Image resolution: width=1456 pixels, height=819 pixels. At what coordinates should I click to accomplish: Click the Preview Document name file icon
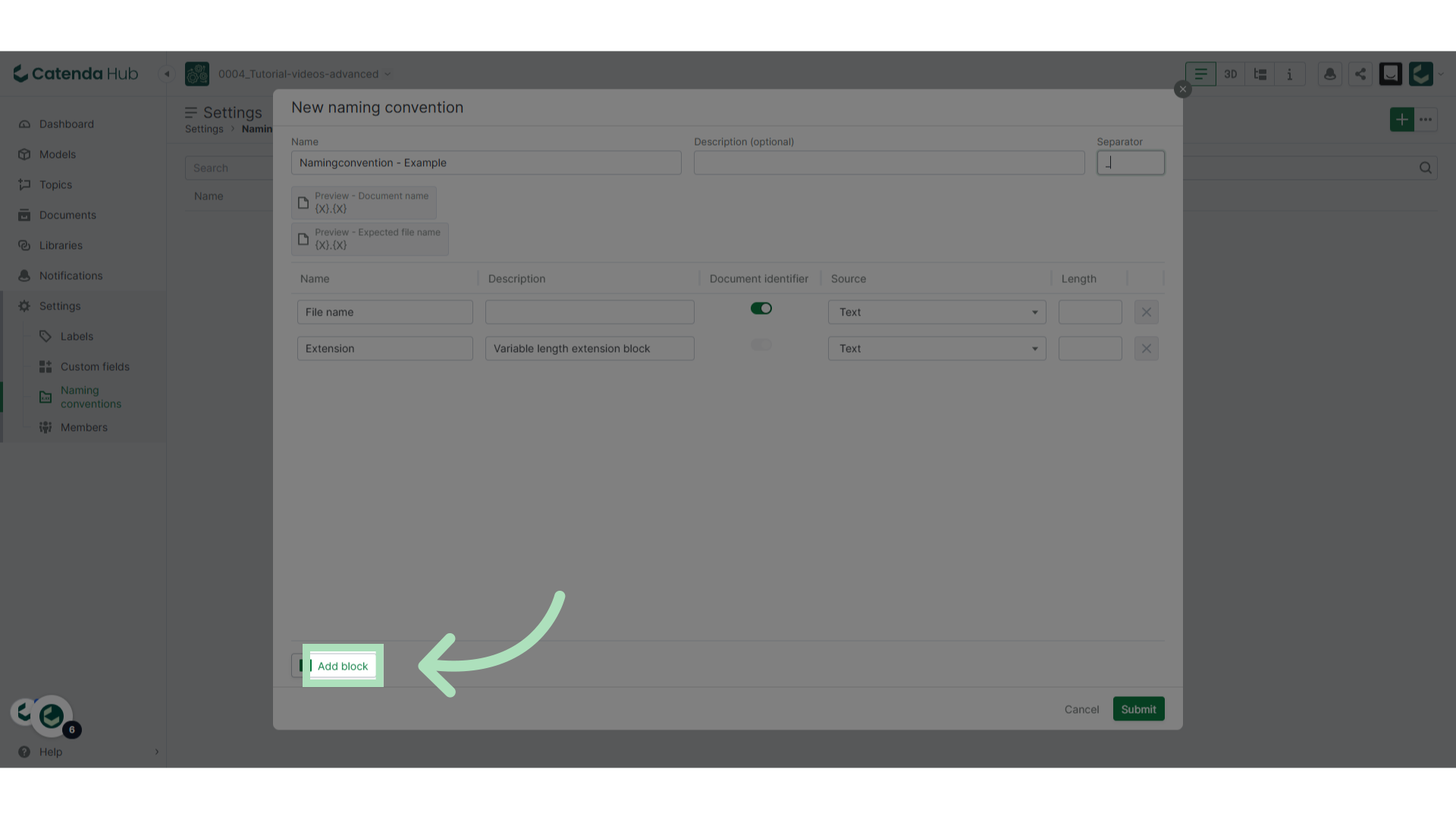(303, 202)
